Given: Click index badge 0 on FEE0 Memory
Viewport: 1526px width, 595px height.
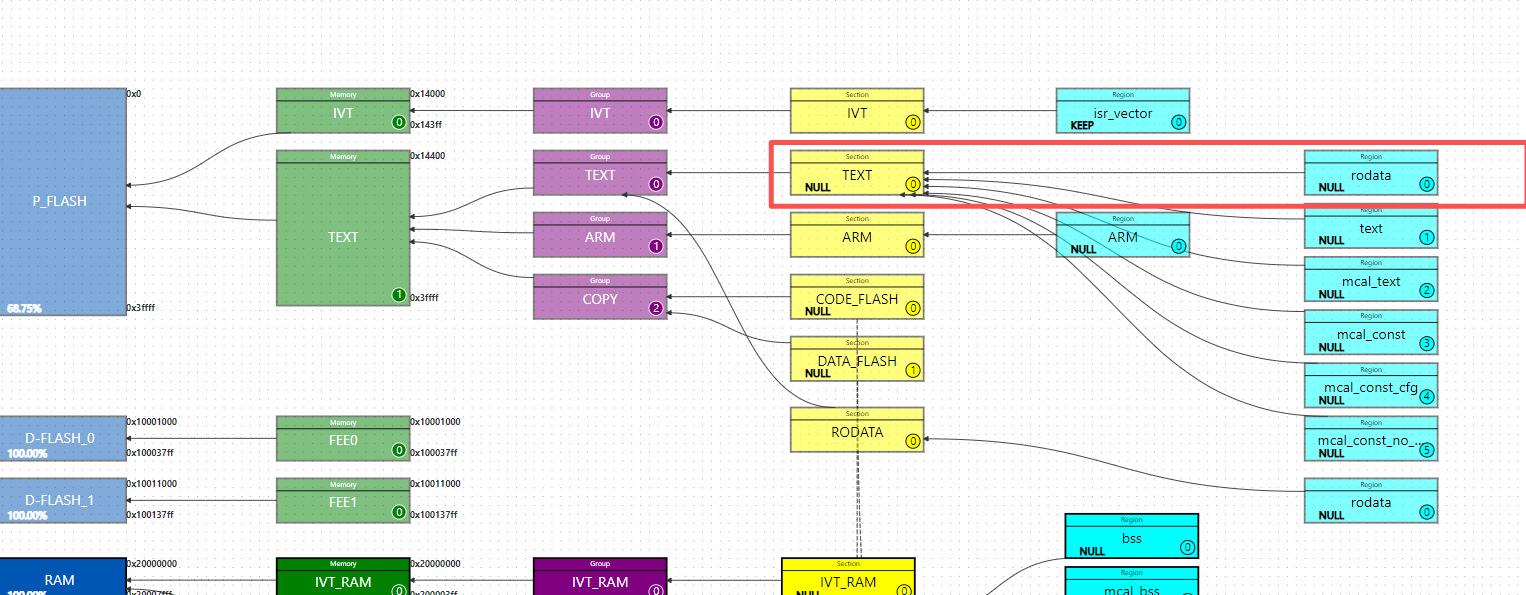Looking at the screenshot, I should tap(399, 450).
